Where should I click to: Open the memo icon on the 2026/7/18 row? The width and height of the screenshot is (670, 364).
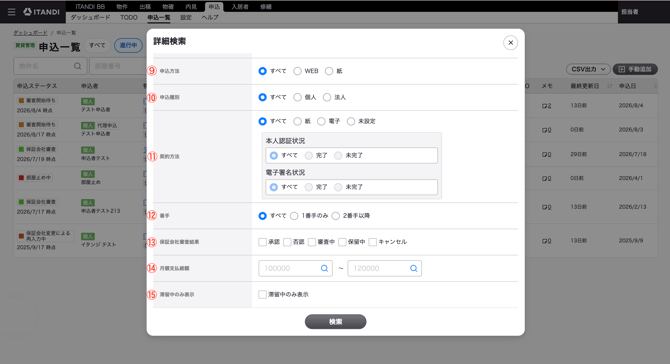pyautogui.click(x=547, y=154)
